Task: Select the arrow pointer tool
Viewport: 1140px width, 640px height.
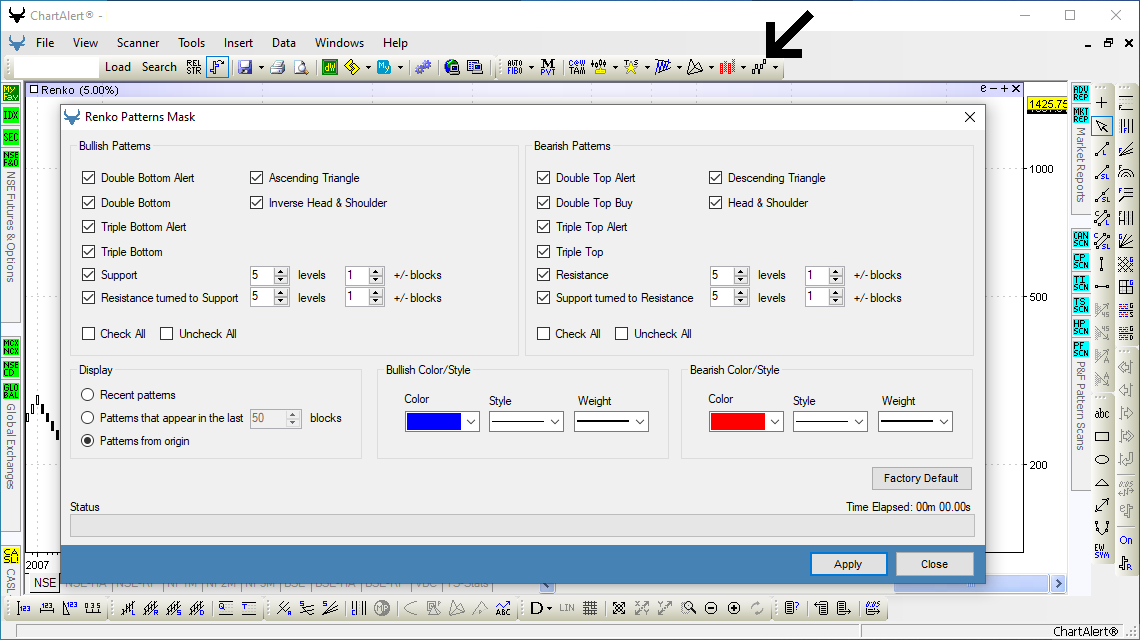Action: [x=1102, y=126]
